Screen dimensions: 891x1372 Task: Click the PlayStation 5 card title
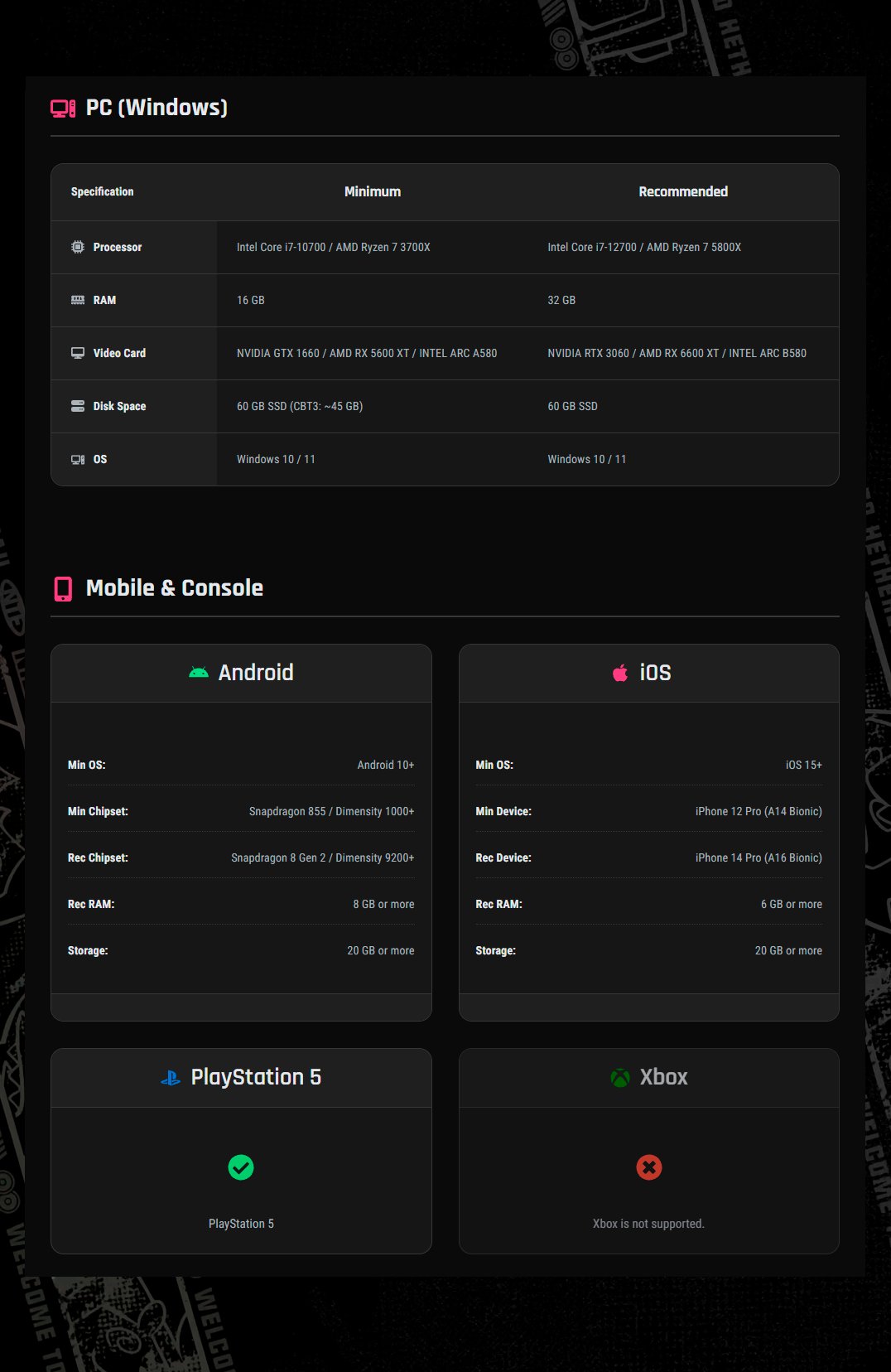coord(256,1077)
